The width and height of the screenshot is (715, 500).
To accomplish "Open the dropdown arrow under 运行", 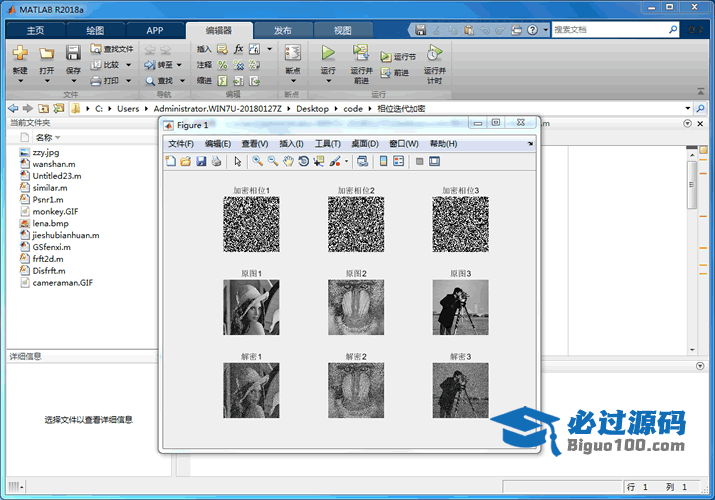I will 328,81.
